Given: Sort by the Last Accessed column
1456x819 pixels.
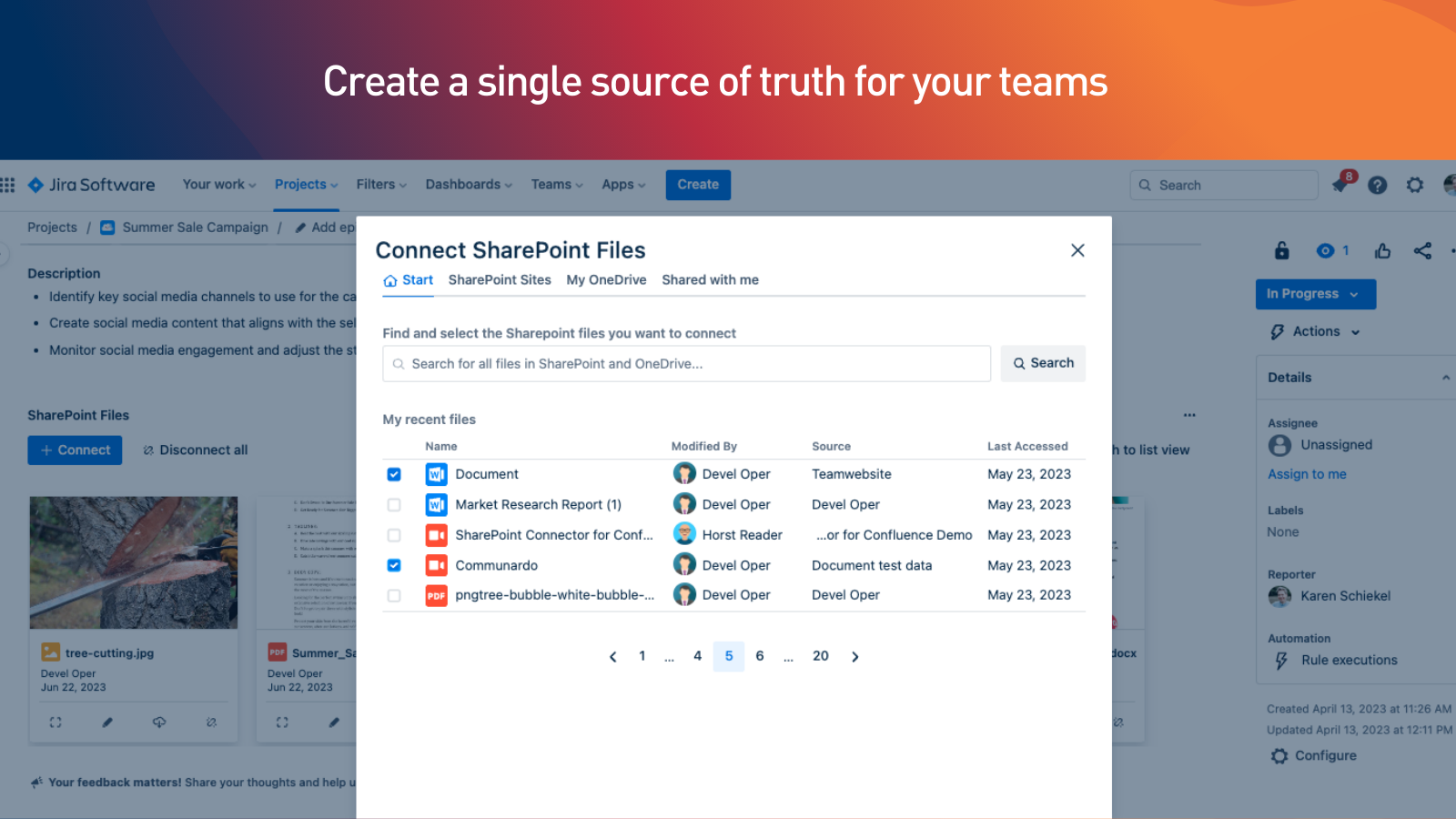Looking at the screenshot, I should coord(1027,447).
